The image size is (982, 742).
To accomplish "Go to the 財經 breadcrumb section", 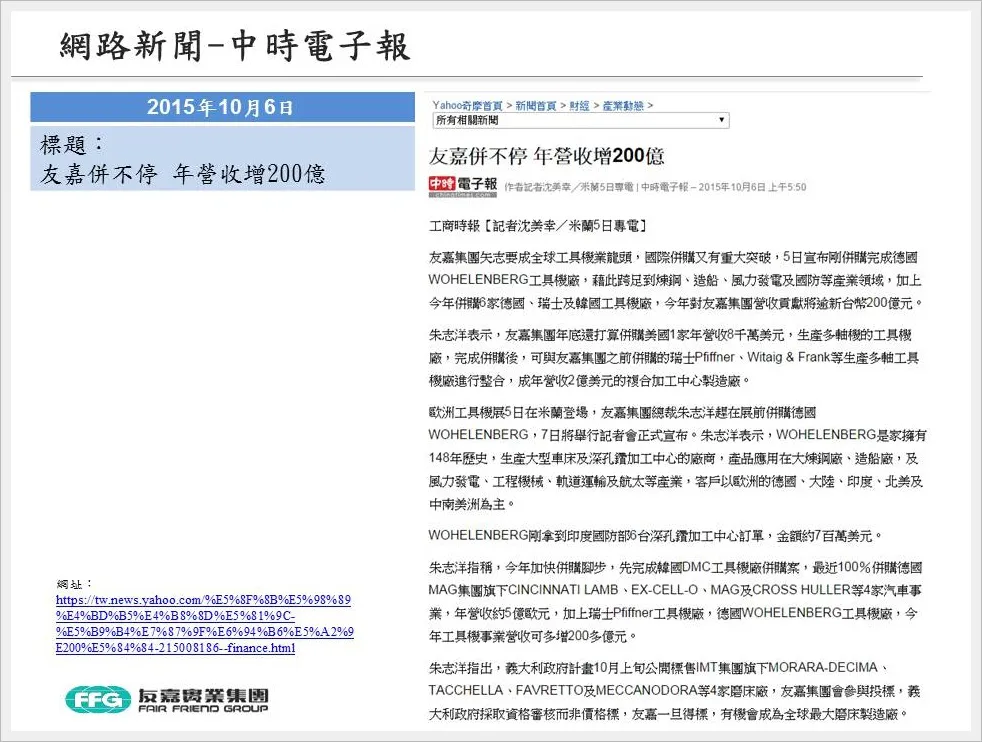I will pos(579,105).
